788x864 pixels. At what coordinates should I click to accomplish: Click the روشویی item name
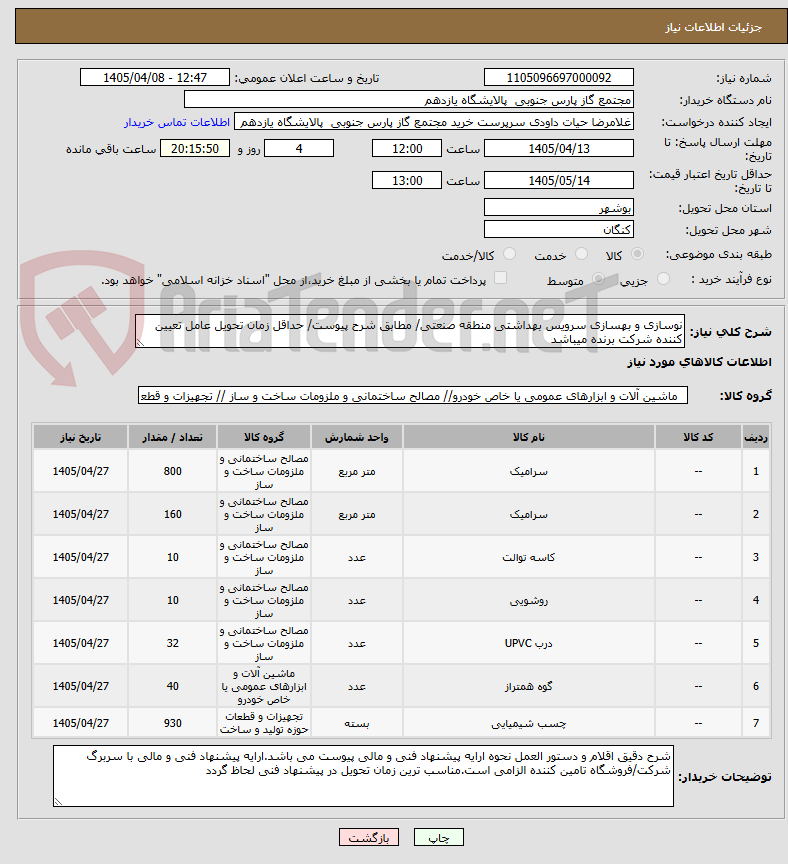pos(528,601)
